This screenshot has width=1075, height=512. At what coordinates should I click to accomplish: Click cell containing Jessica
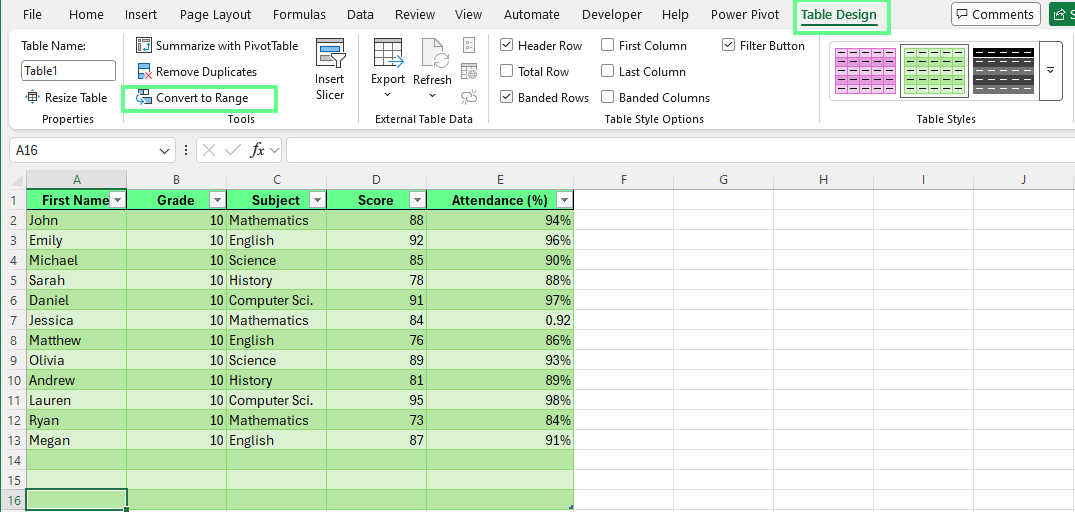pos(77,321)
